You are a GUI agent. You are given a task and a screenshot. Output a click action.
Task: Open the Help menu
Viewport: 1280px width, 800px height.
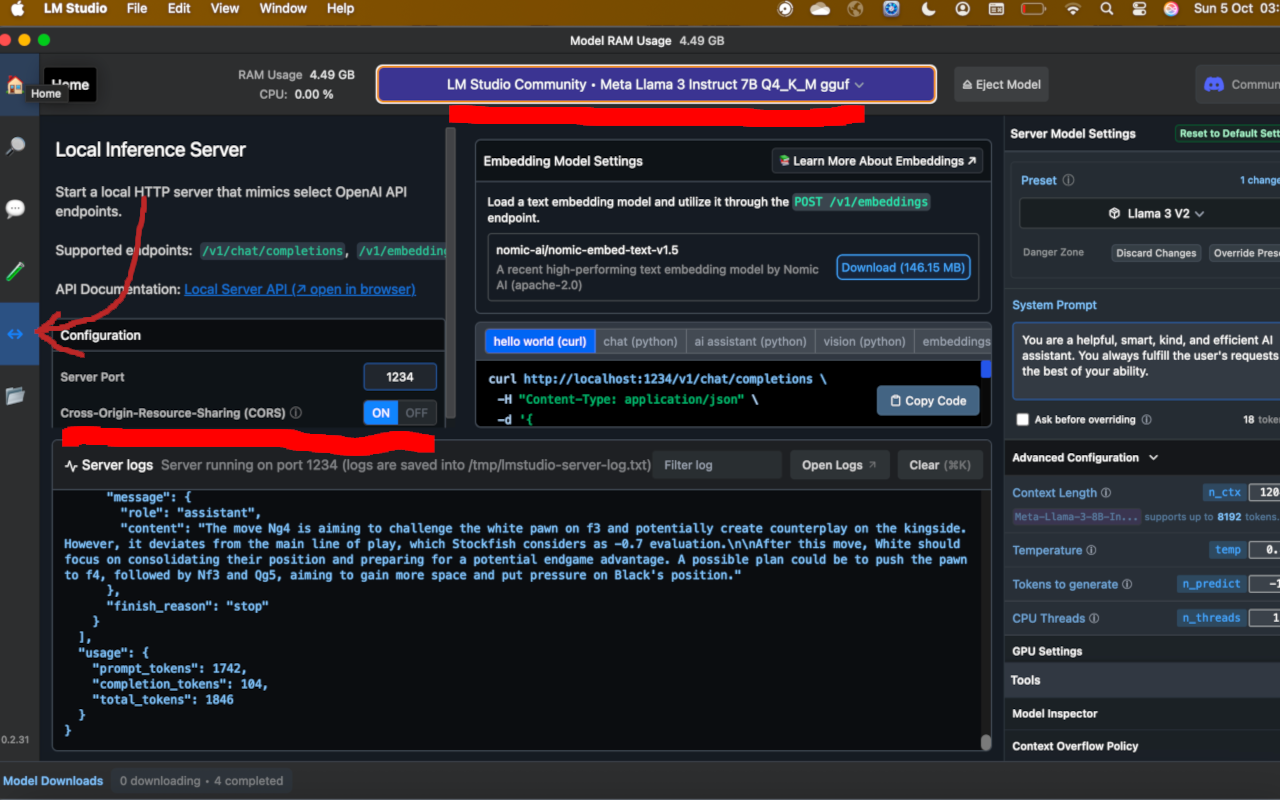340,9
